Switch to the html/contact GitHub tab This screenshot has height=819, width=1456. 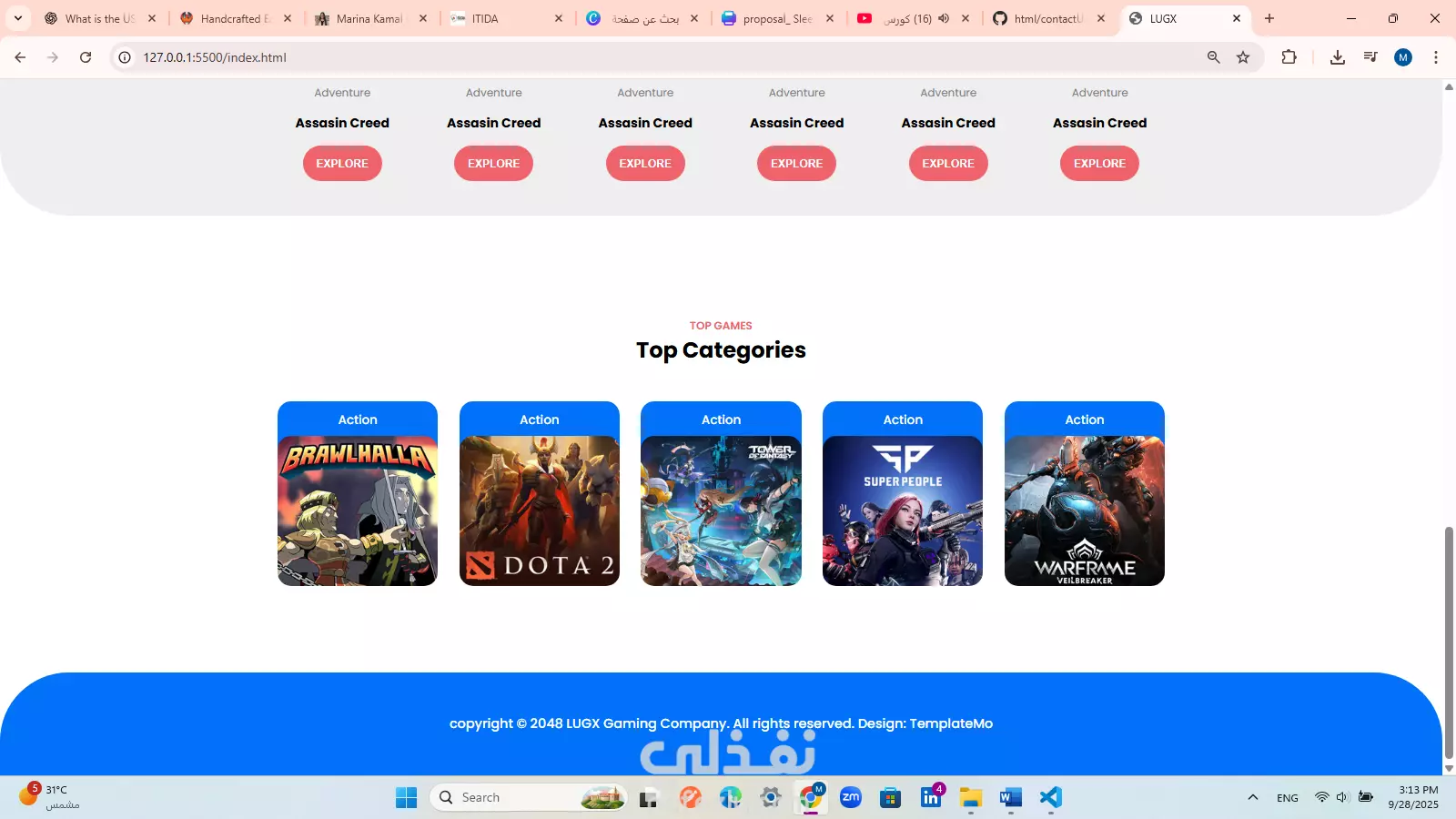[x=1049, y=18]
